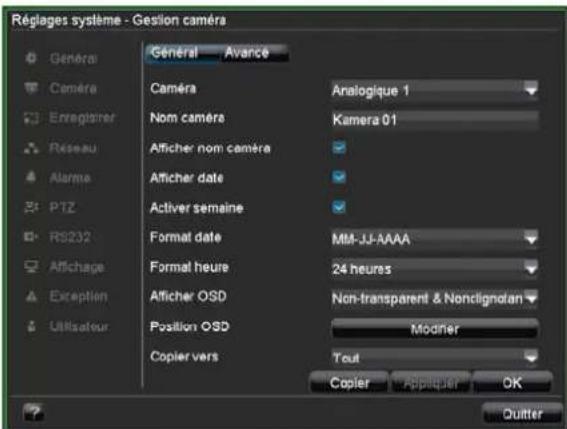Expand the Afficher OSD dropdown
This screenshot has width=567, height=429.
pyautogui.click(x=435, y=298)
